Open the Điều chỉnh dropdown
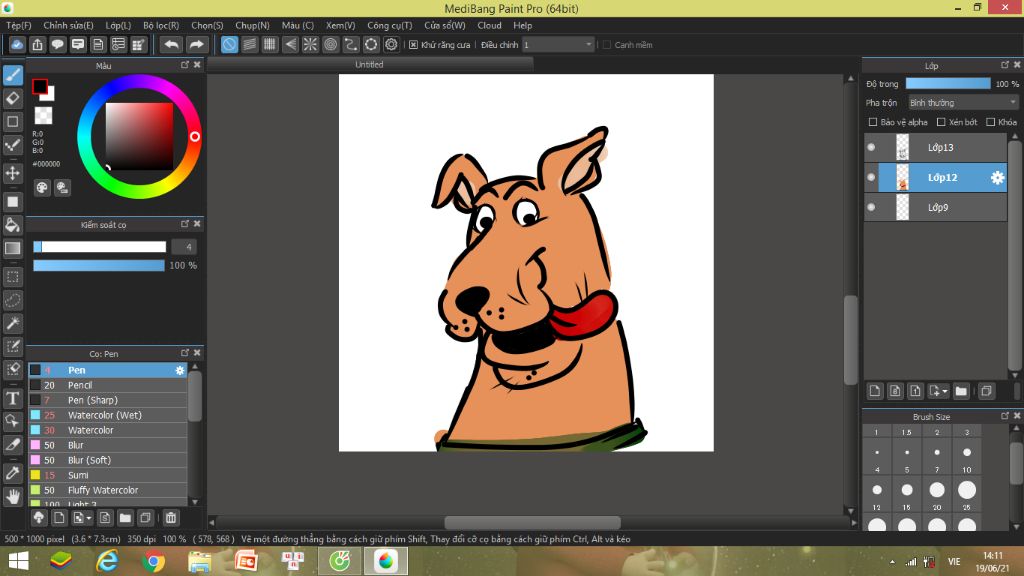 click(x=558, y=44)
